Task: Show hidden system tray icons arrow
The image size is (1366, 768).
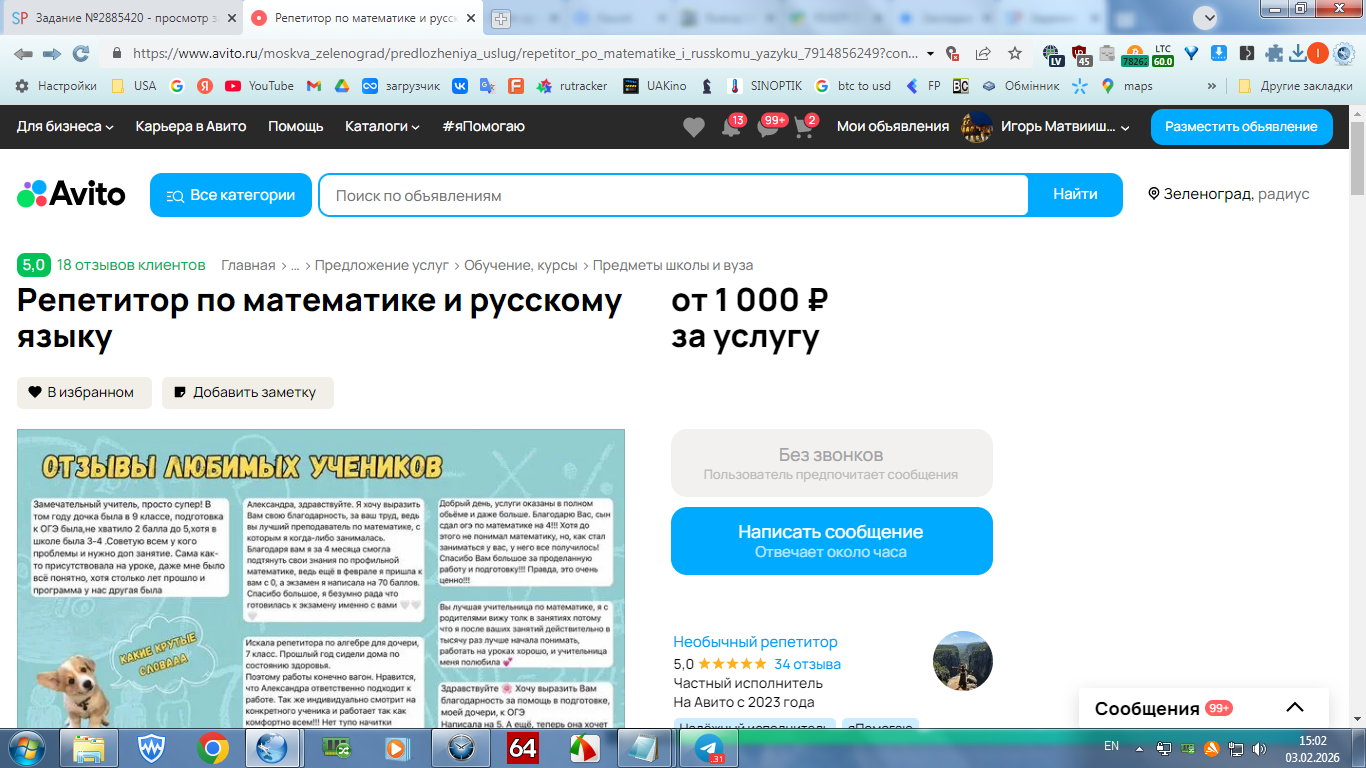Action: [1139, 747]
